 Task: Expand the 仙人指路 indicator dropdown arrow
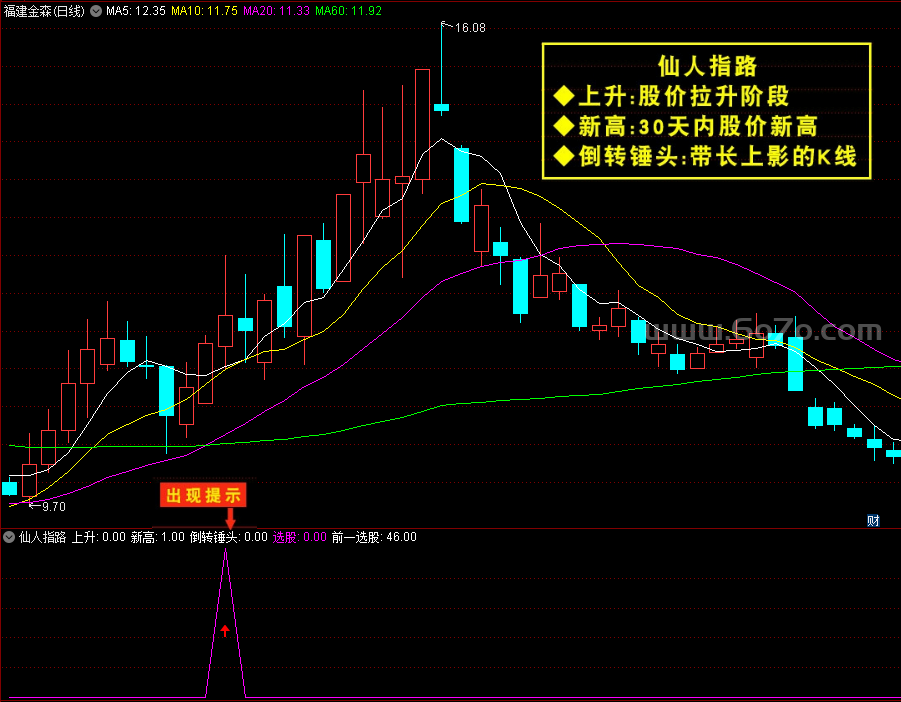click(9, 537)
